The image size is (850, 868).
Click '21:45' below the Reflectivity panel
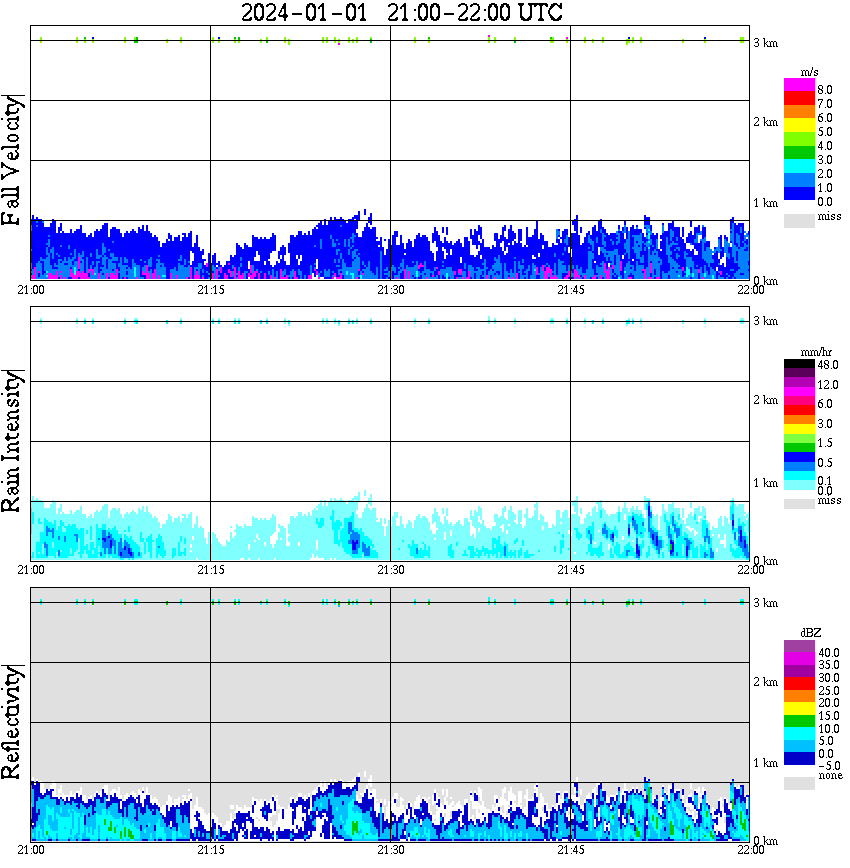click(x=571, y=850)
